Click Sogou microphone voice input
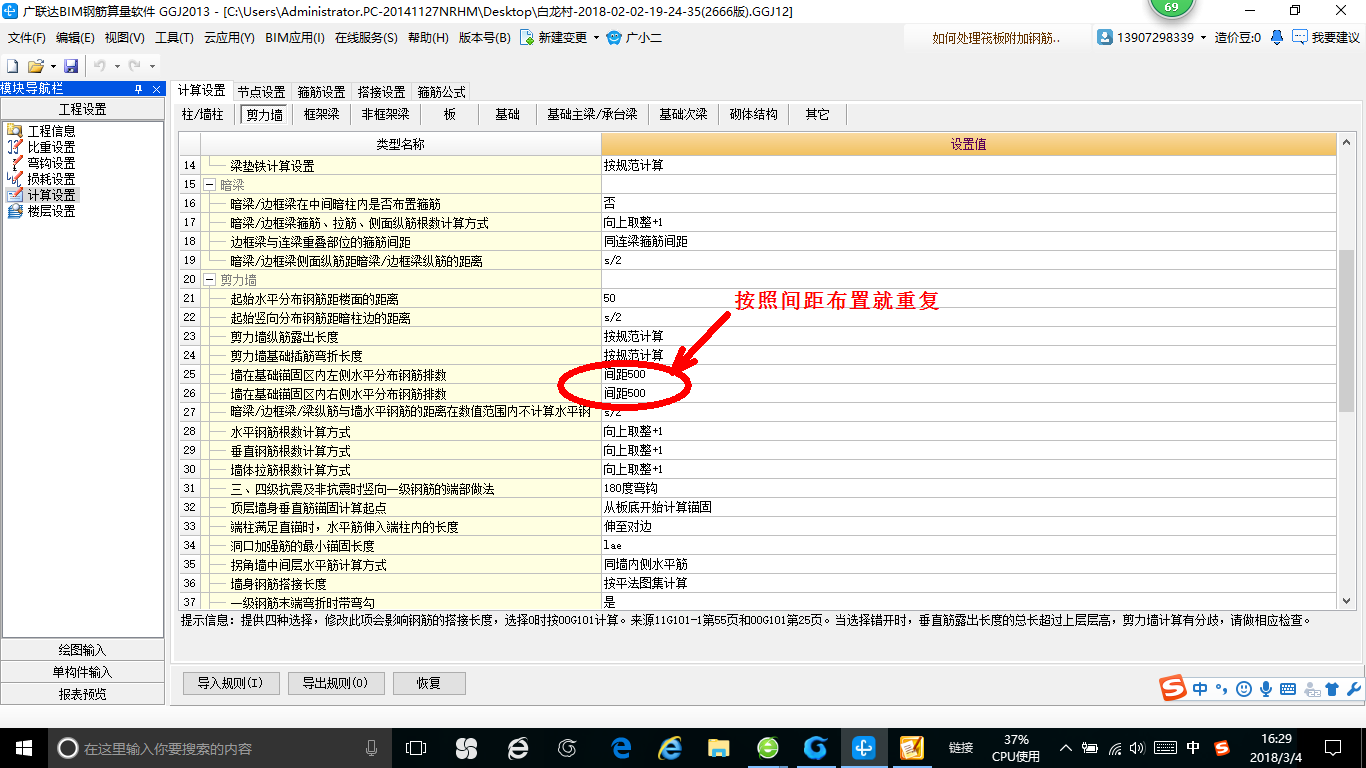The image size is (1366, 768). point(1265,689)
